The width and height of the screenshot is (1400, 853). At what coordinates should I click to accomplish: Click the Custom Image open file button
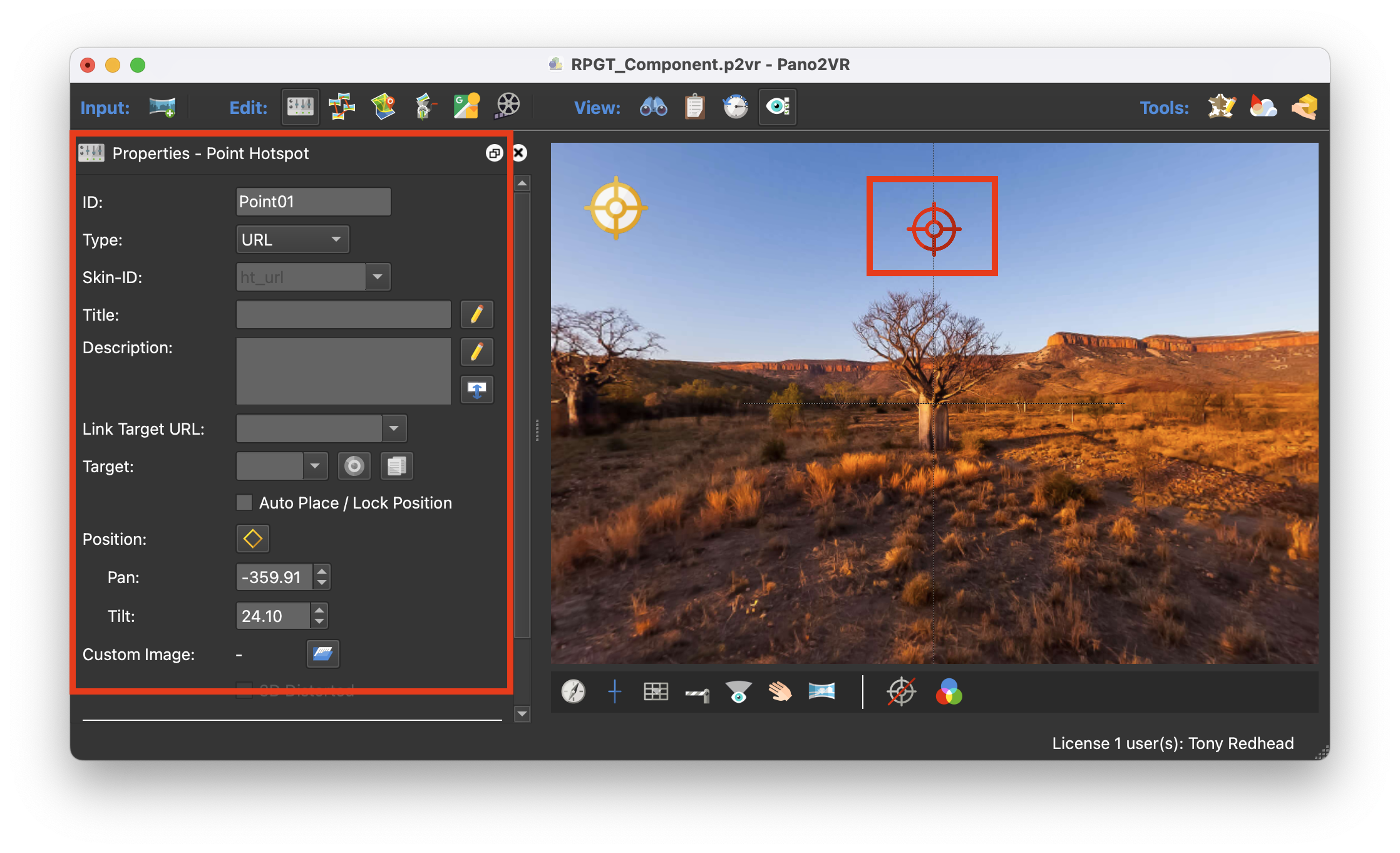[x=322, y=654]
